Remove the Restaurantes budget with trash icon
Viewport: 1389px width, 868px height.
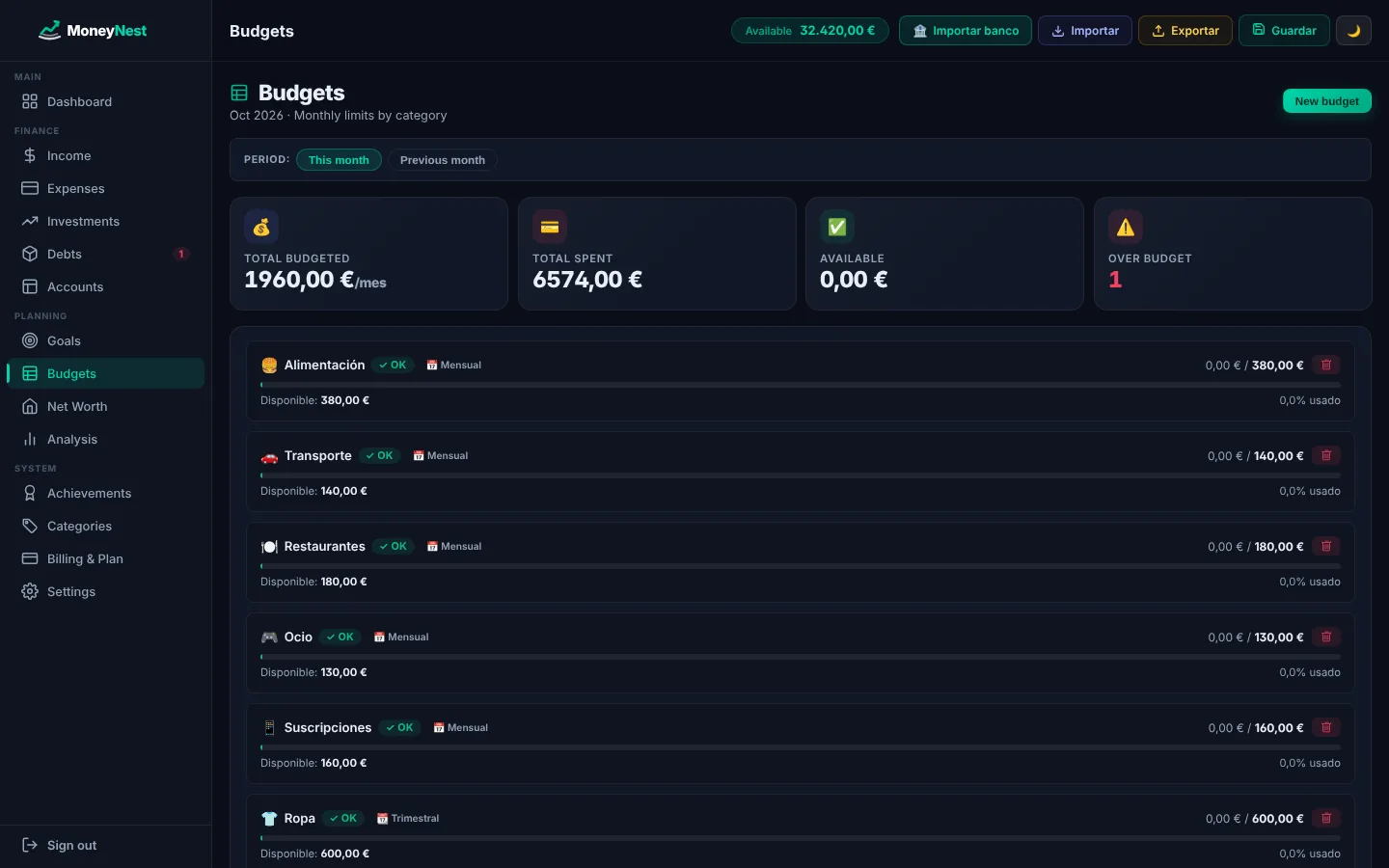point(1326,546)
